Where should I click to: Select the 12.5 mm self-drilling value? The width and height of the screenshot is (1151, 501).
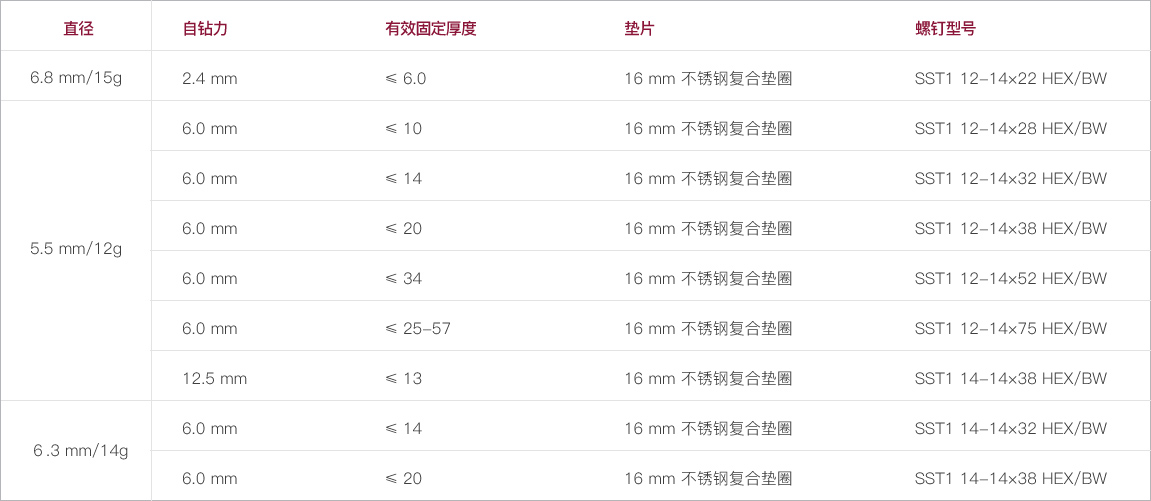coord(214,379)
